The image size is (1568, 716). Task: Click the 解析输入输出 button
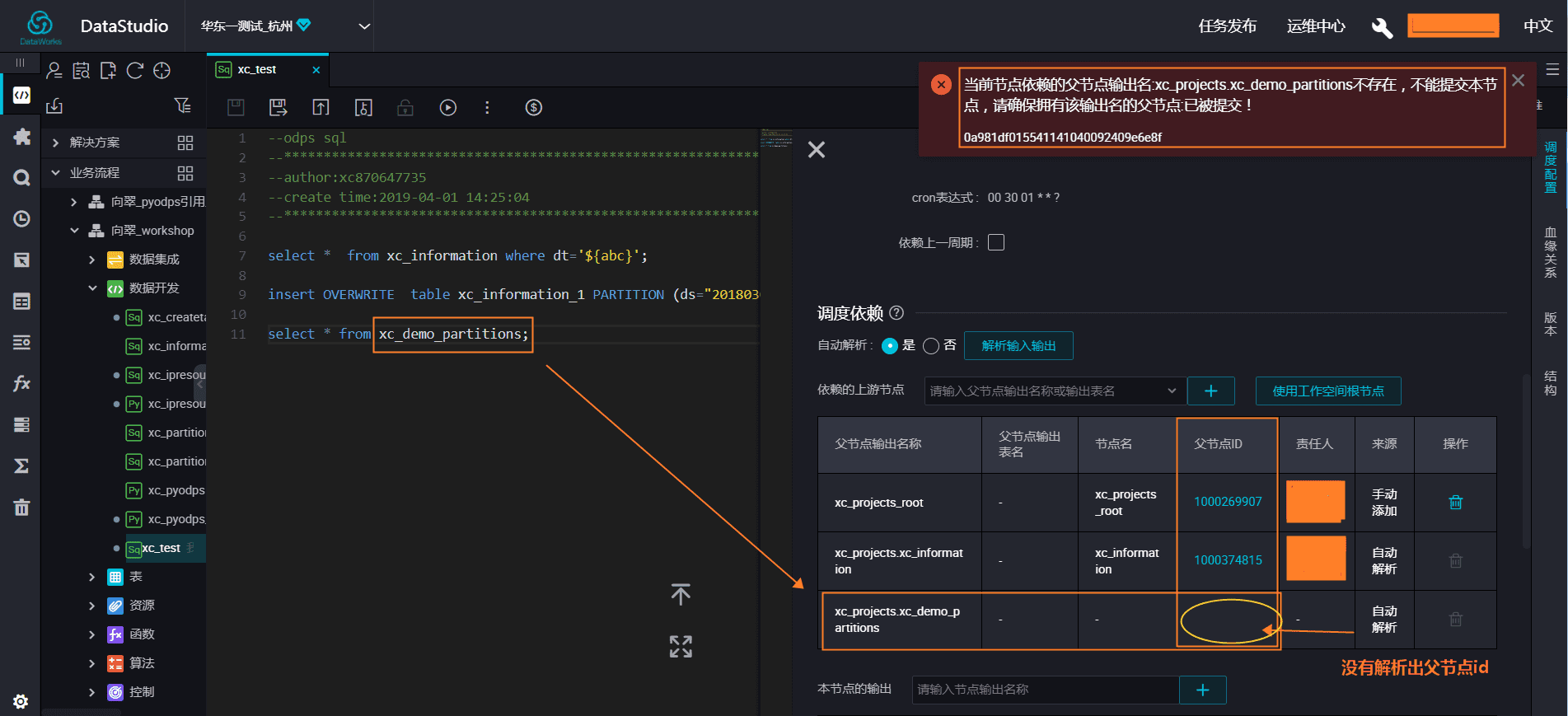[x=1018, y=346]
